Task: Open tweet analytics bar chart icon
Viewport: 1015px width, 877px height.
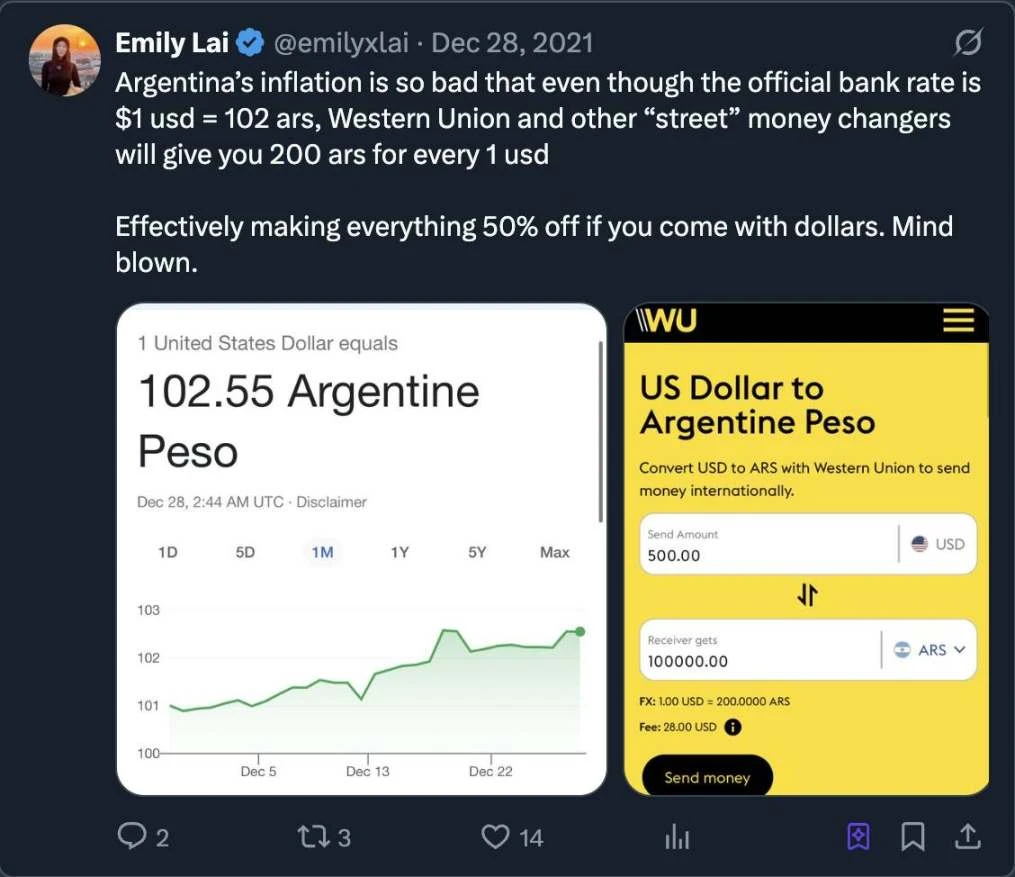Action: click(x=677, y=836)
